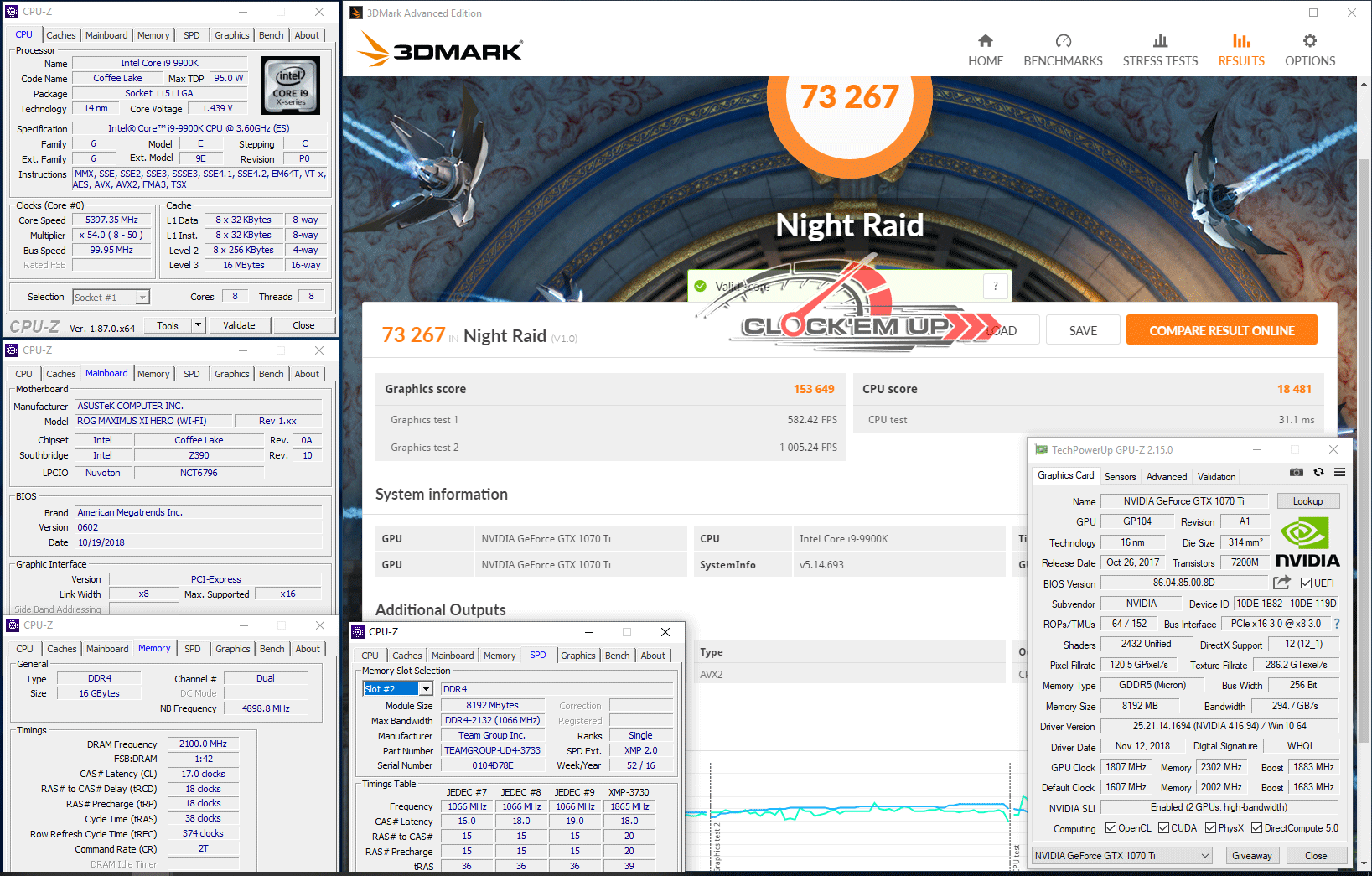Toggle the PhysX checkbox

click(1210, 828)
